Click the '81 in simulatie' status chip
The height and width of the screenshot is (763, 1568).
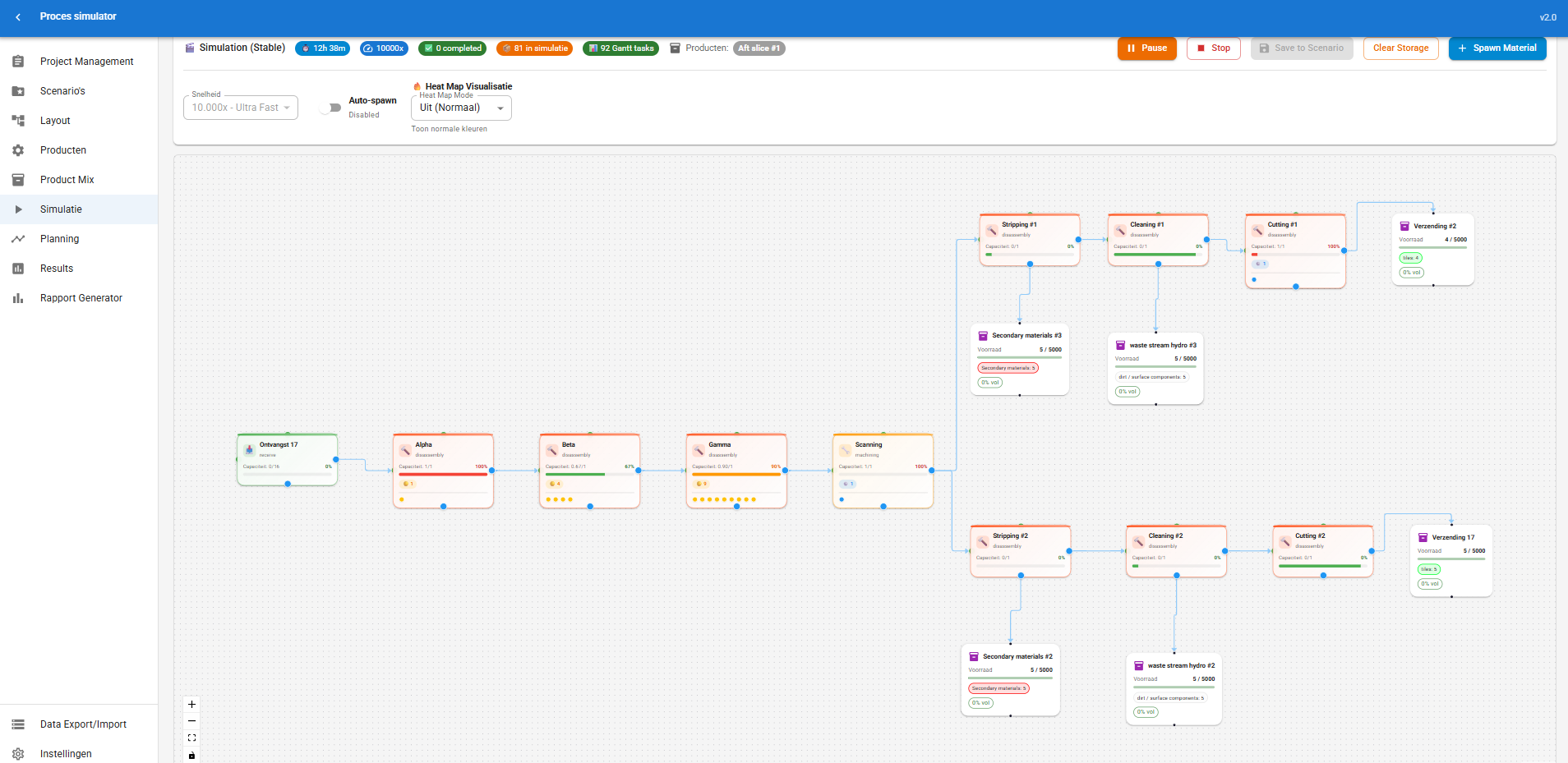click(x=534, y=48)
